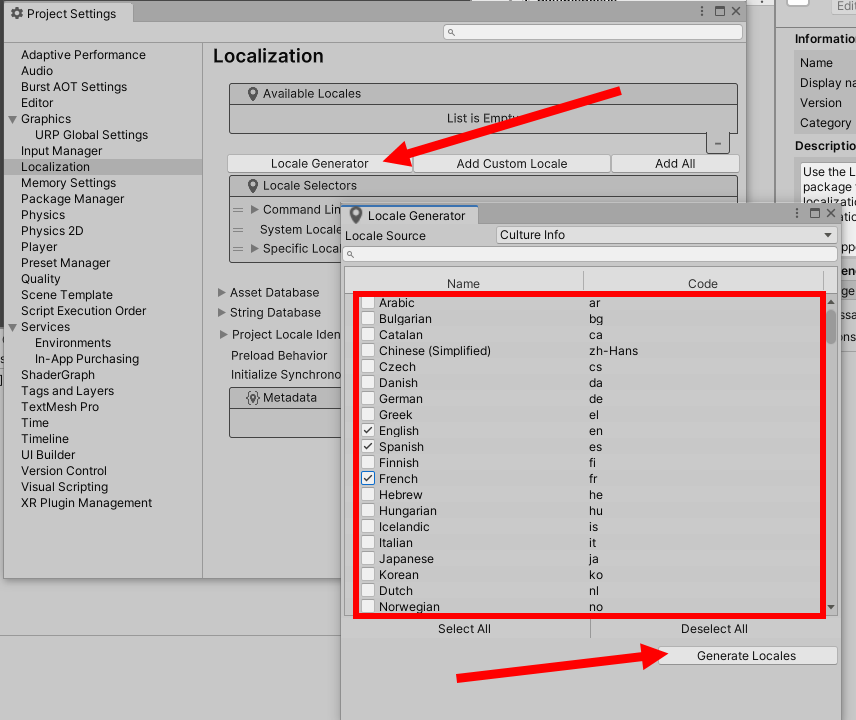
Task: Open the Locale Source Culture Info dropdown
Action: click(666, 235)
